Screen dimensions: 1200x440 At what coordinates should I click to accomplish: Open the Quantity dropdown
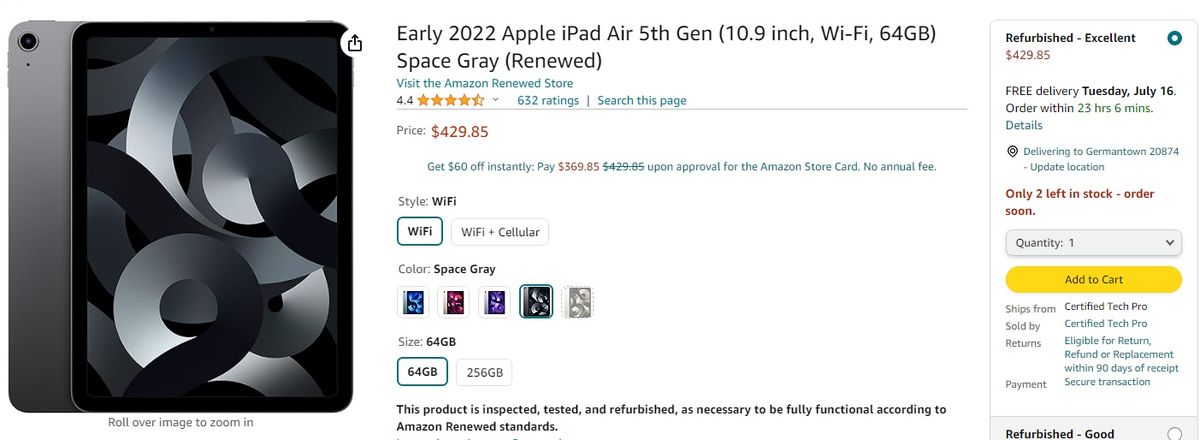click(x=1093, y=242)
